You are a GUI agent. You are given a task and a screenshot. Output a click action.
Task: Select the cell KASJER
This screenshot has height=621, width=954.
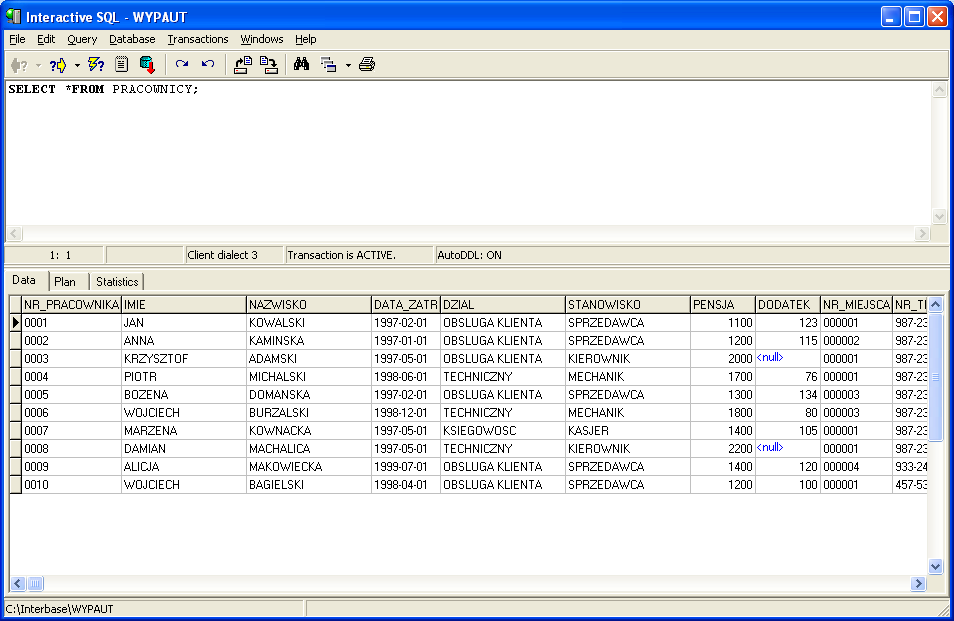click(x=628, y=431)
